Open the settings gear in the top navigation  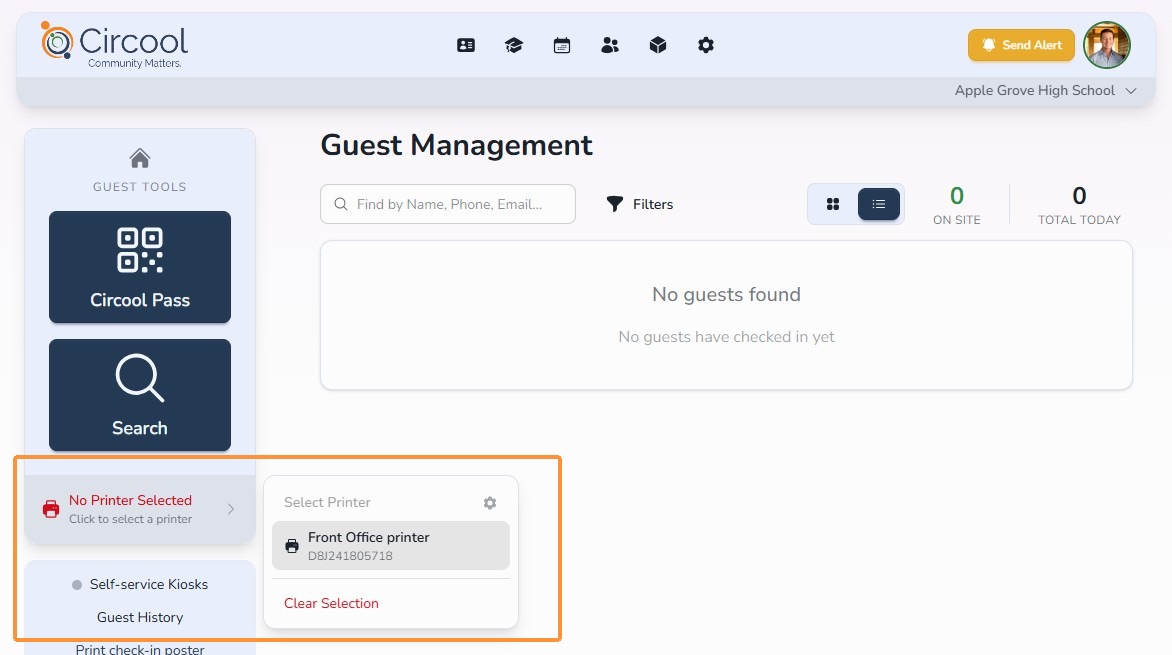click(706, 46)
